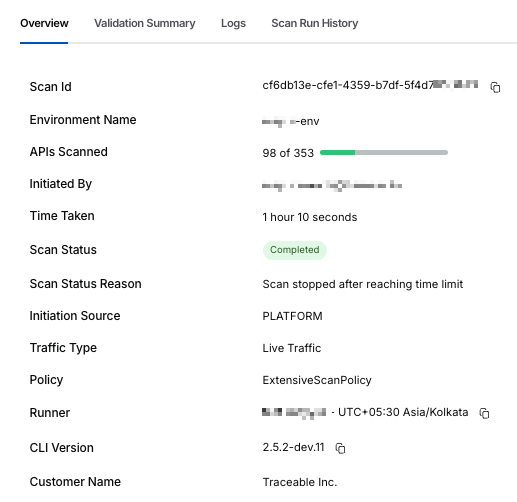Copy the Scan Id value
Viewport: 517px width, 502px height.
coord(495,87)
